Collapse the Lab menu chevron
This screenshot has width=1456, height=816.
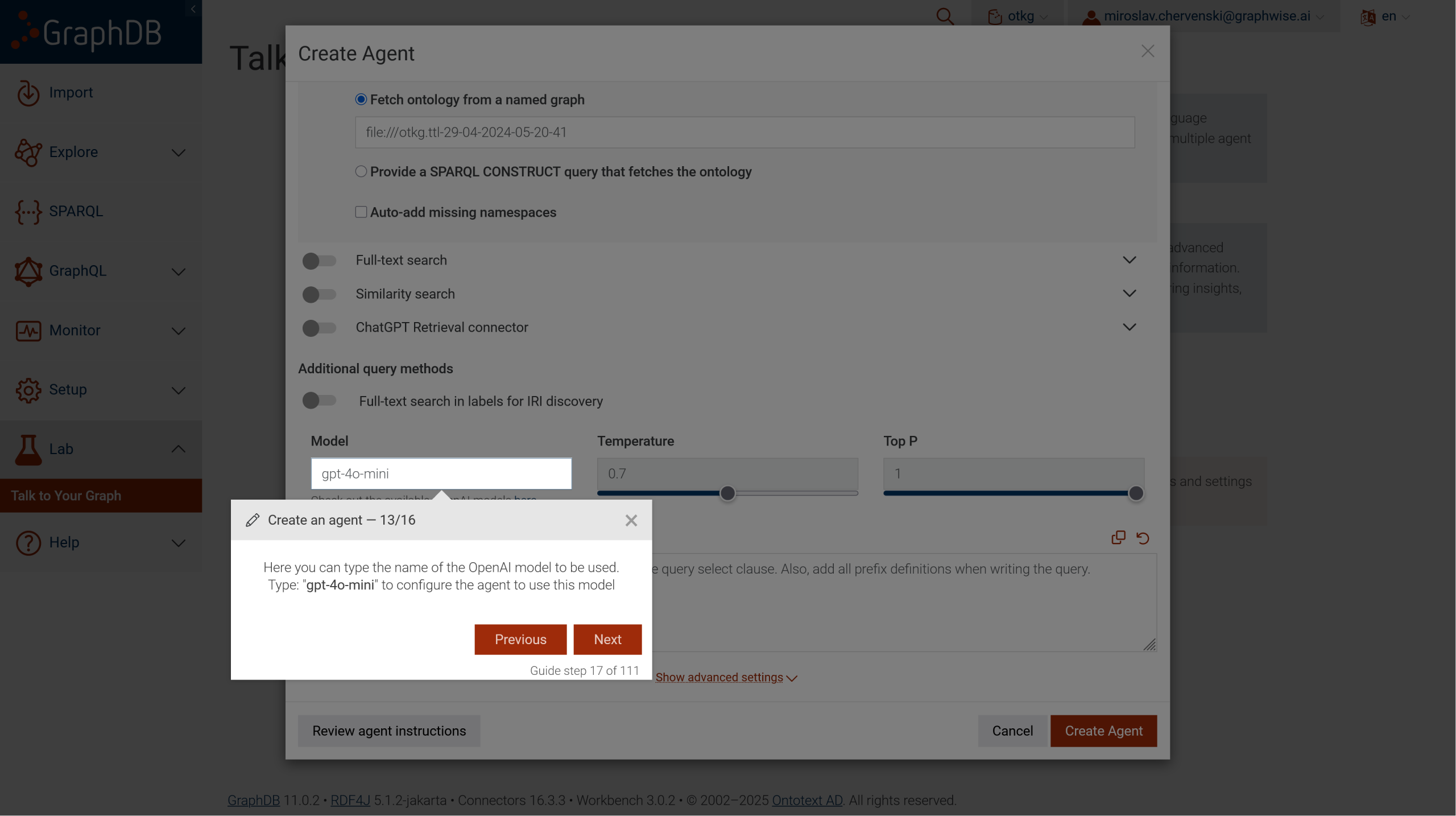click(x=179, y=449)
